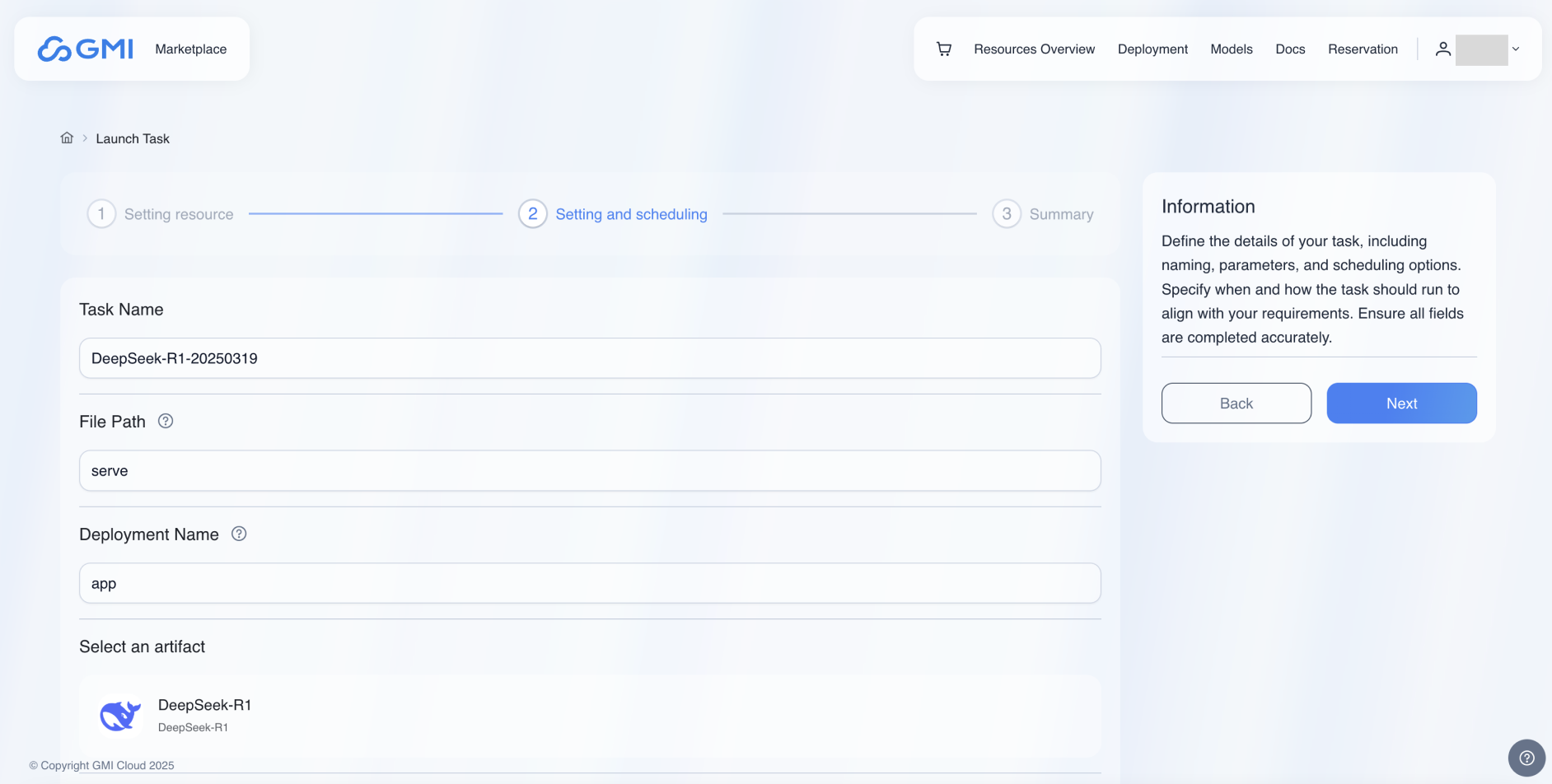
Task: Click the Back button
Action: [1236, 404]
